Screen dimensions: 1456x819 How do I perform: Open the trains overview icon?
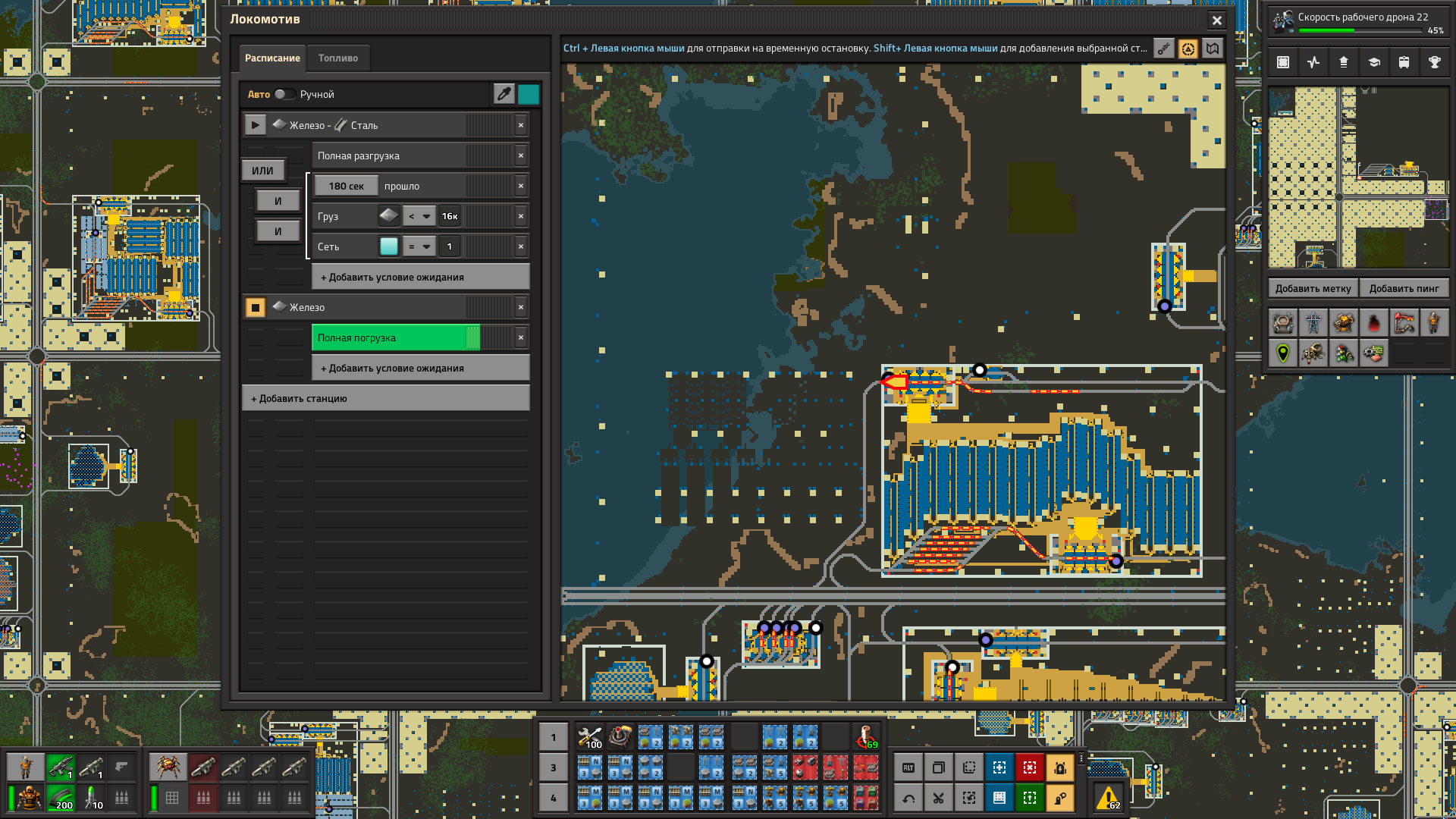click(1404, 62)
